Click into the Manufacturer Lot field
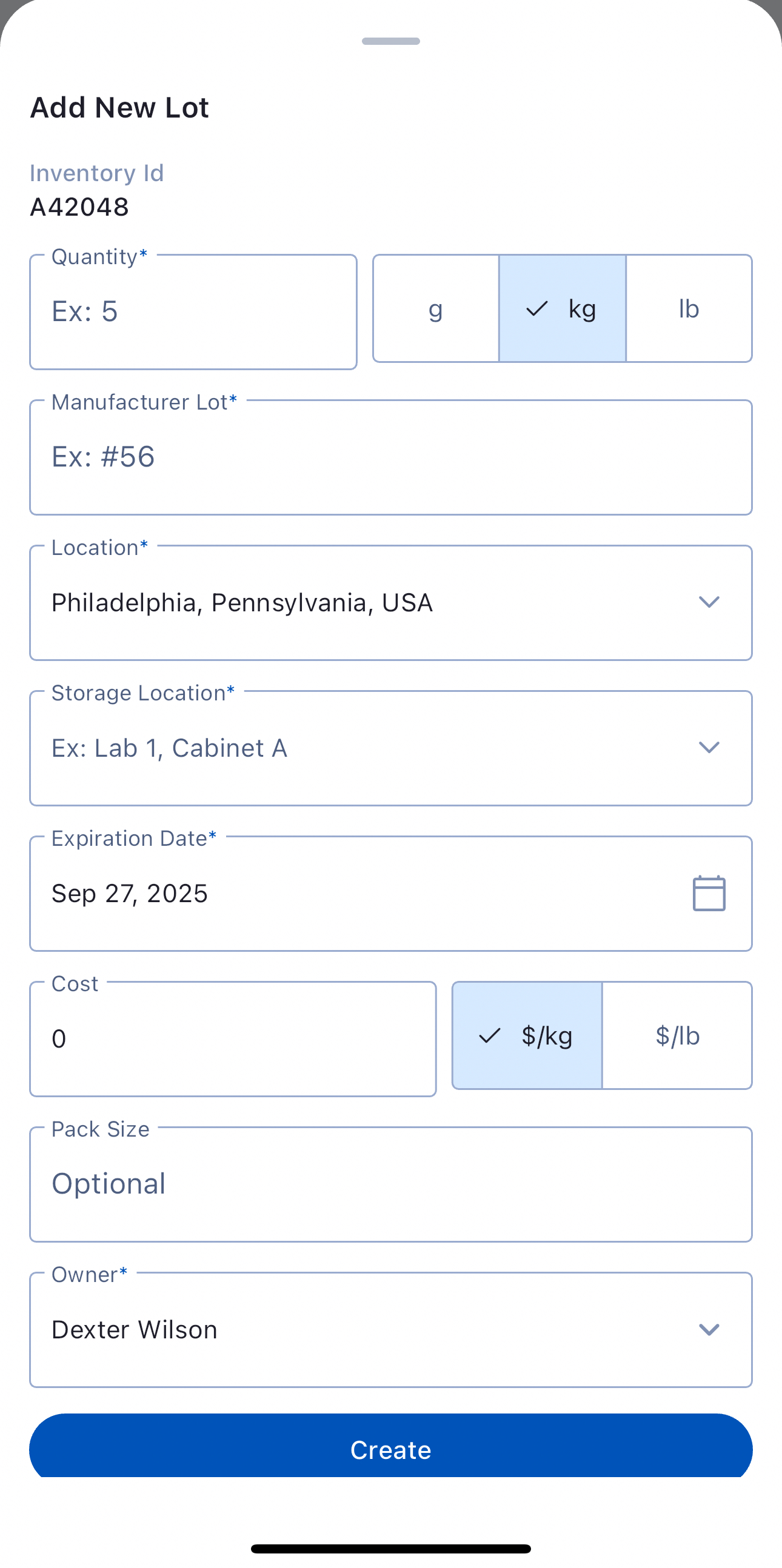 (x=390, y=457)
